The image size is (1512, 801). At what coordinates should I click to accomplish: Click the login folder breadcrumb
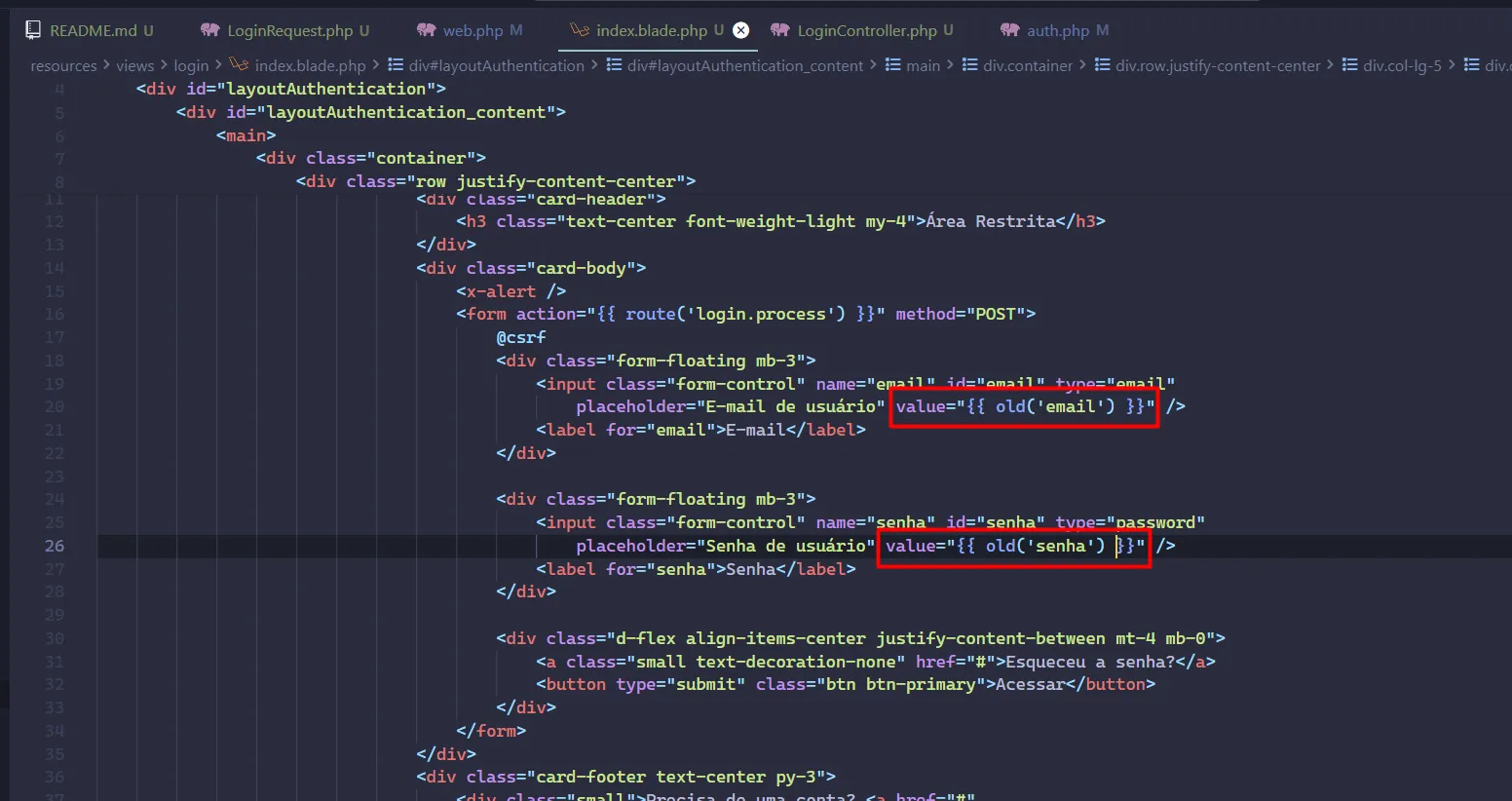click(x=191, y=65)
